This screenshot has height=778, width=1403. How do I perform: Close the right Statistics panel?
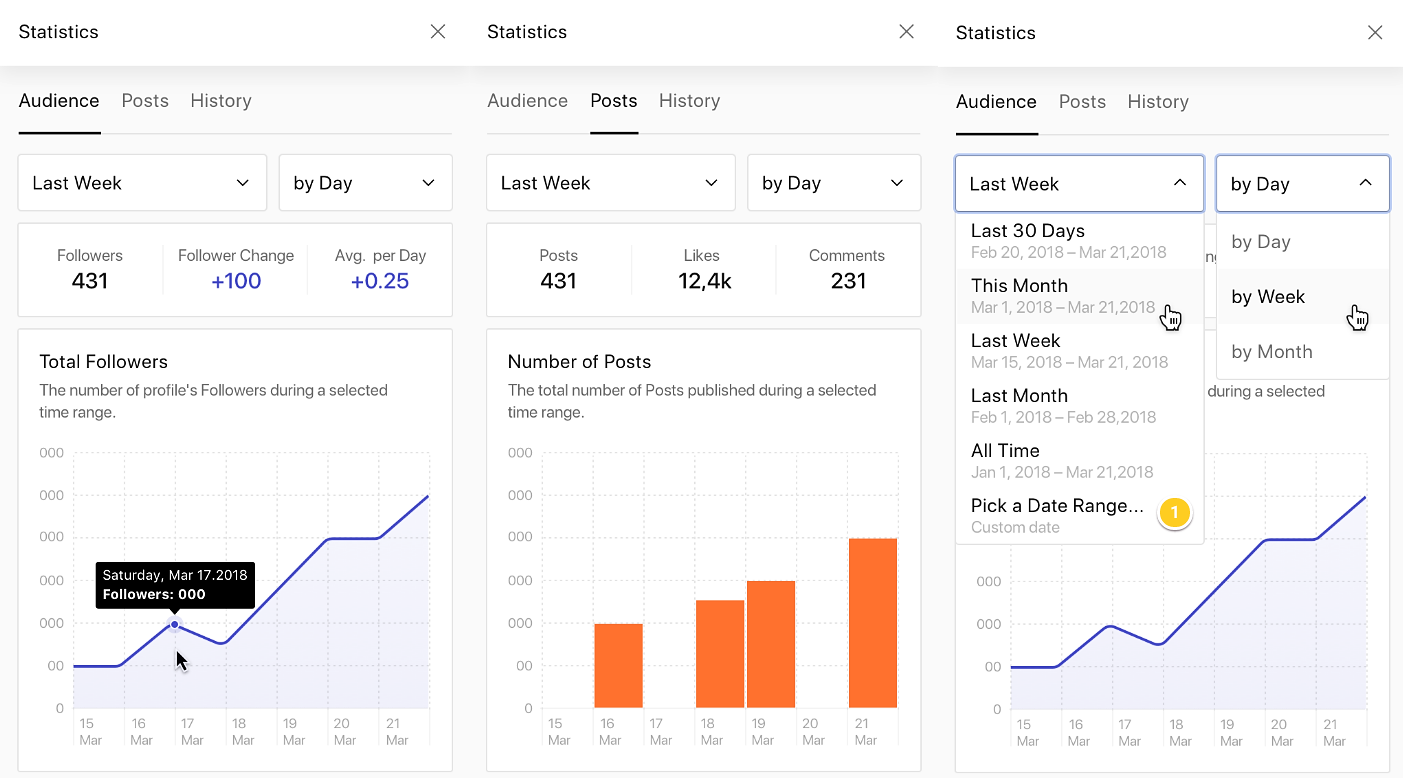1375,33
